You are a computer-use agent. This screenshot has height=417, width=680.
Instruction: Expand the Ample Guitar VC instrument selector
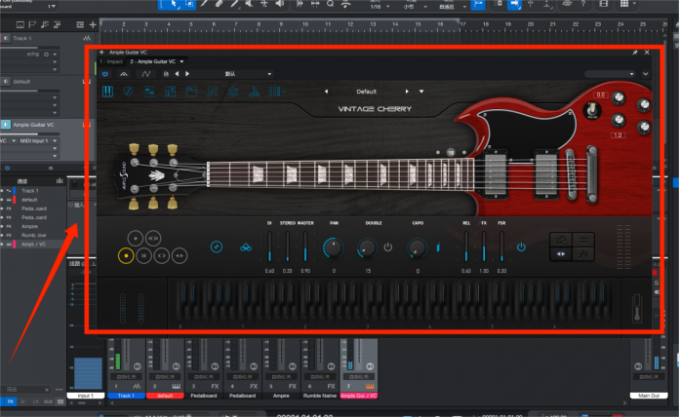[179, 62]
